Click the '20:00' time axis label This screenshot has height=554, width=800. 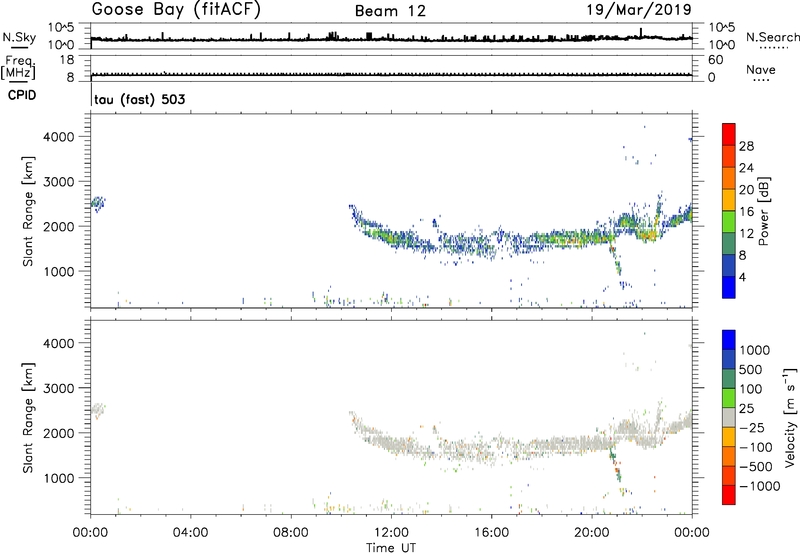click(591, 533)
